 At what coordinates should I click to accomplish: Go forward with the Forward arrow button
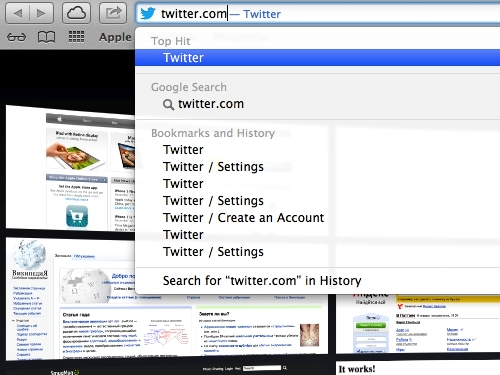[42, 13]
